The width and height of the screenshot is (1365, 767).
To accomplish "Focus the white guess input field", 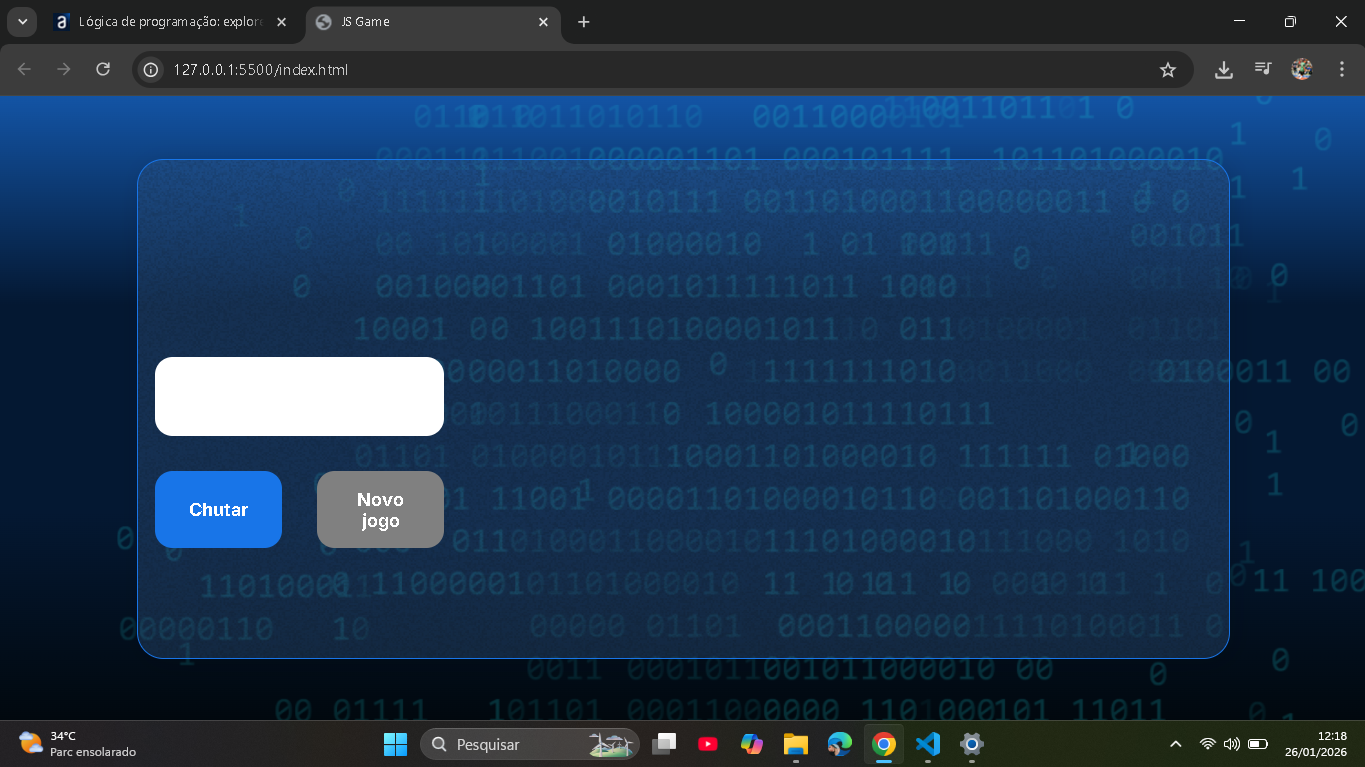I will click(x=299, y=396).
